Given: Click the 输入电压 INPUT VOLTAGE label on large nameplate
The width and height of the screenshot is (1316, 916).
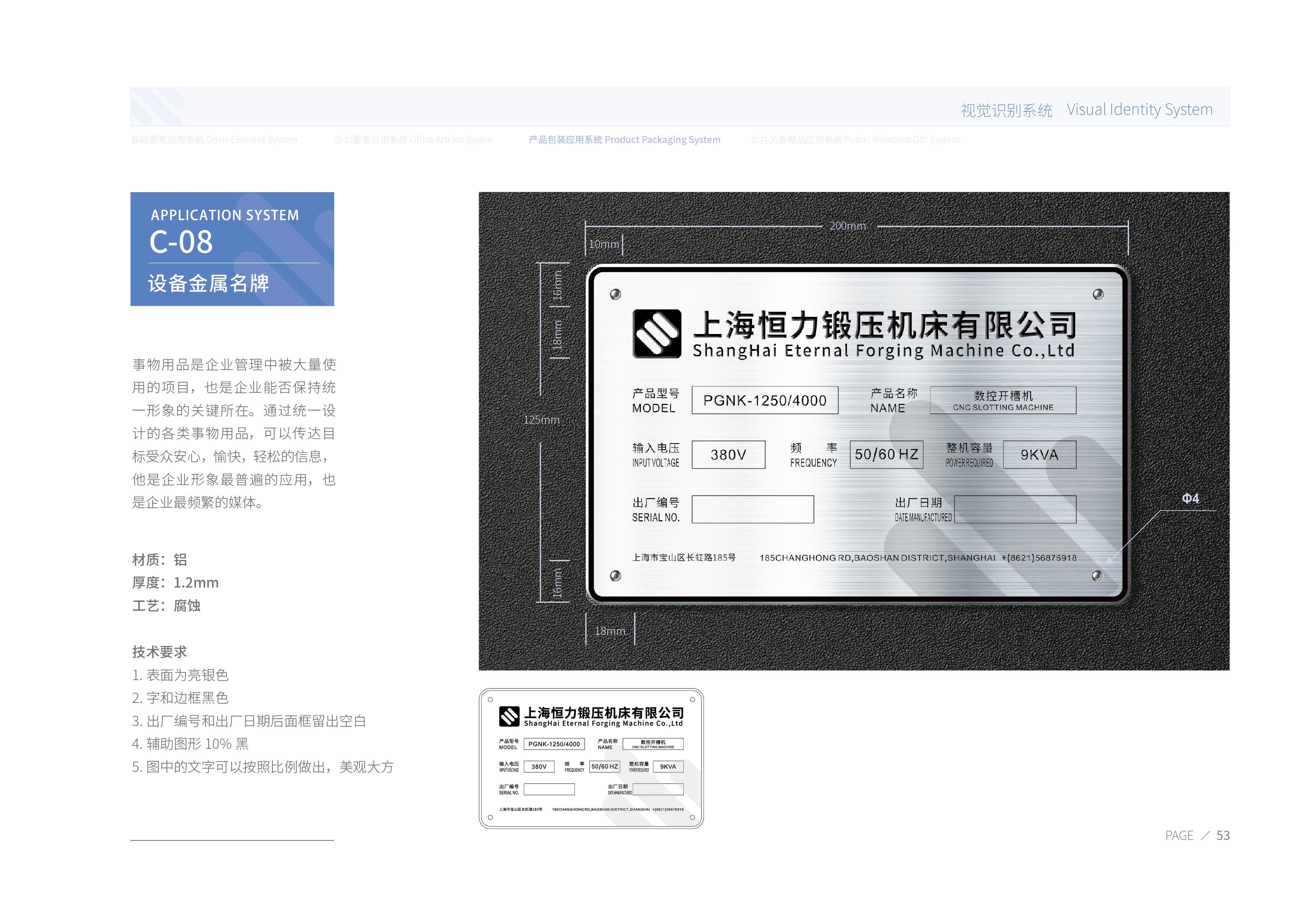Looking at the screenshot, I should coord(656,455).
